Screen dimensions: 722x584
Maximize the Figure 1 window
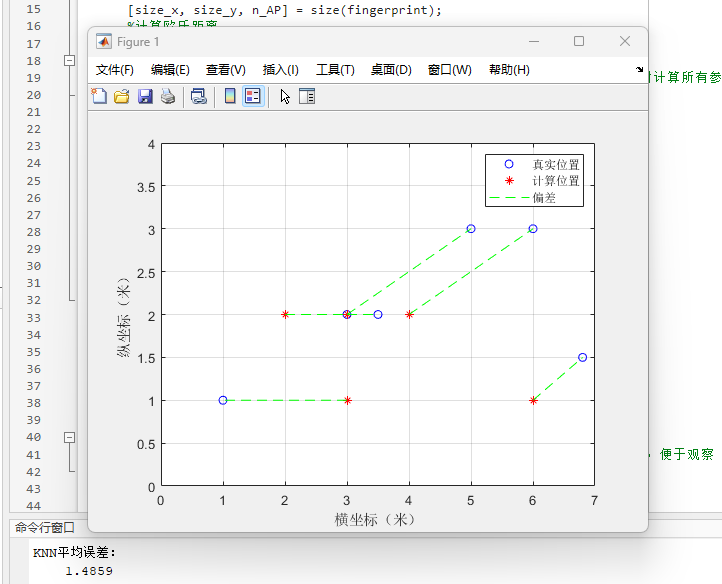(578, 41)
